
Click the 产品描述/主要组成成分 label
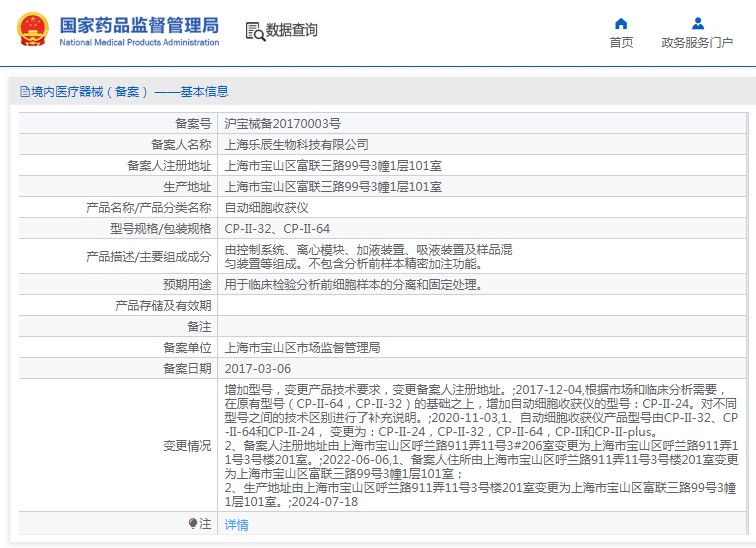(x=148, y=256)
